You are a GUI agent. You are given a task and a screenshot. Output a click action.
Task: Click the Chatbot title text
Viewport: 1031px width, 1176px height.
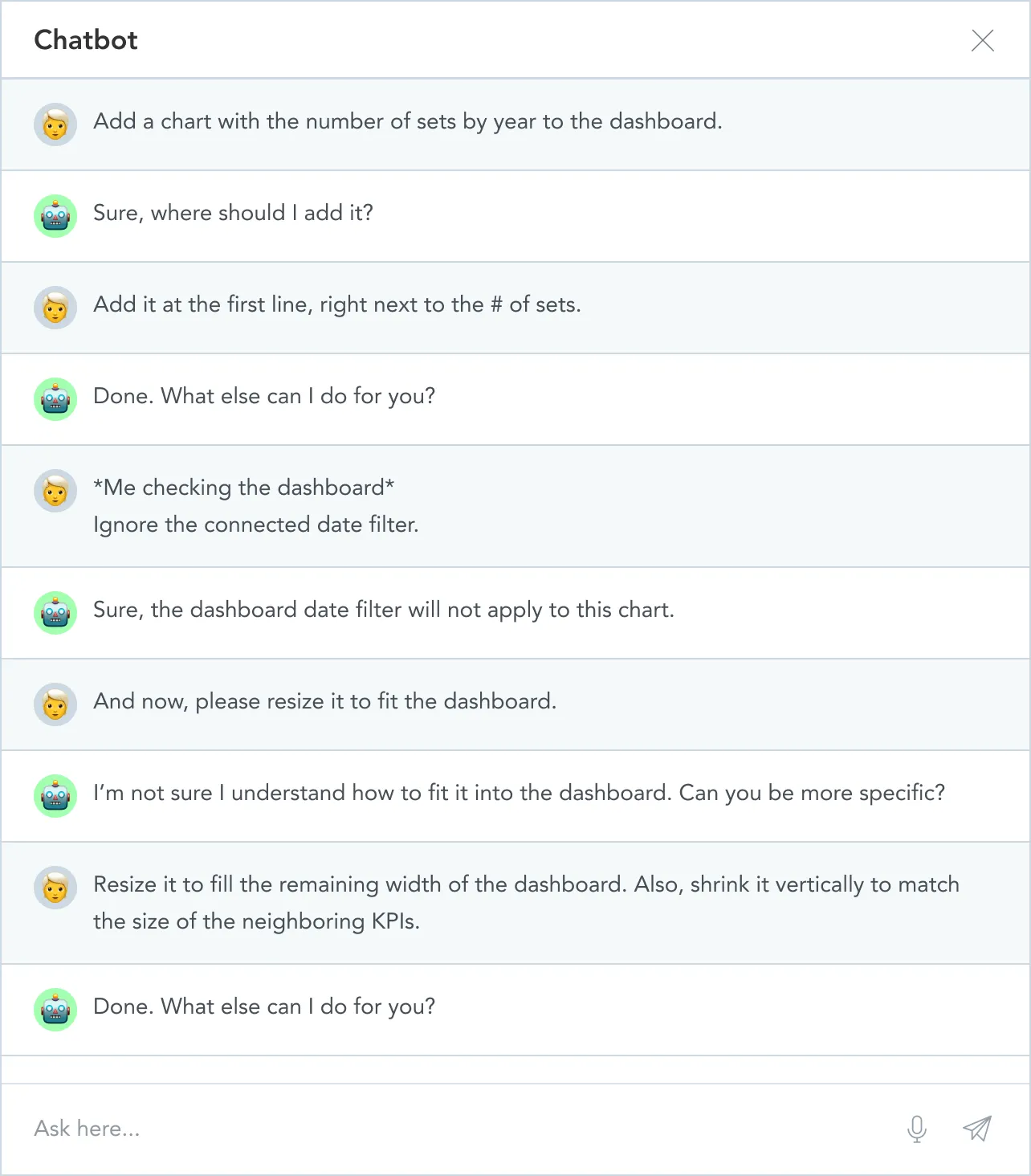point(85,39)
